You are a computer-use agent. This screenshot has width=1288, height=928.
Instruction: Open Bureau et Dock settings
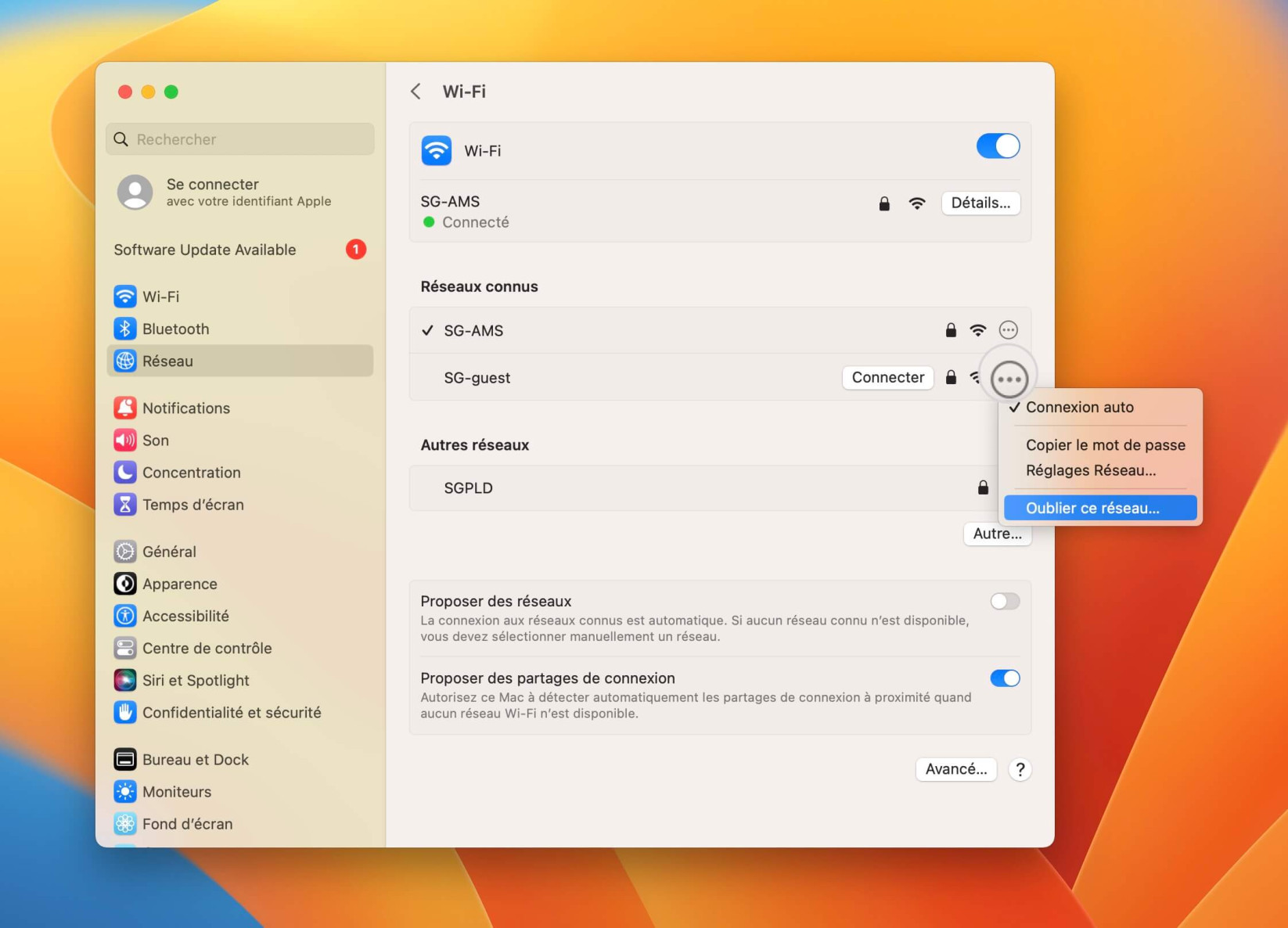point(239,758)
